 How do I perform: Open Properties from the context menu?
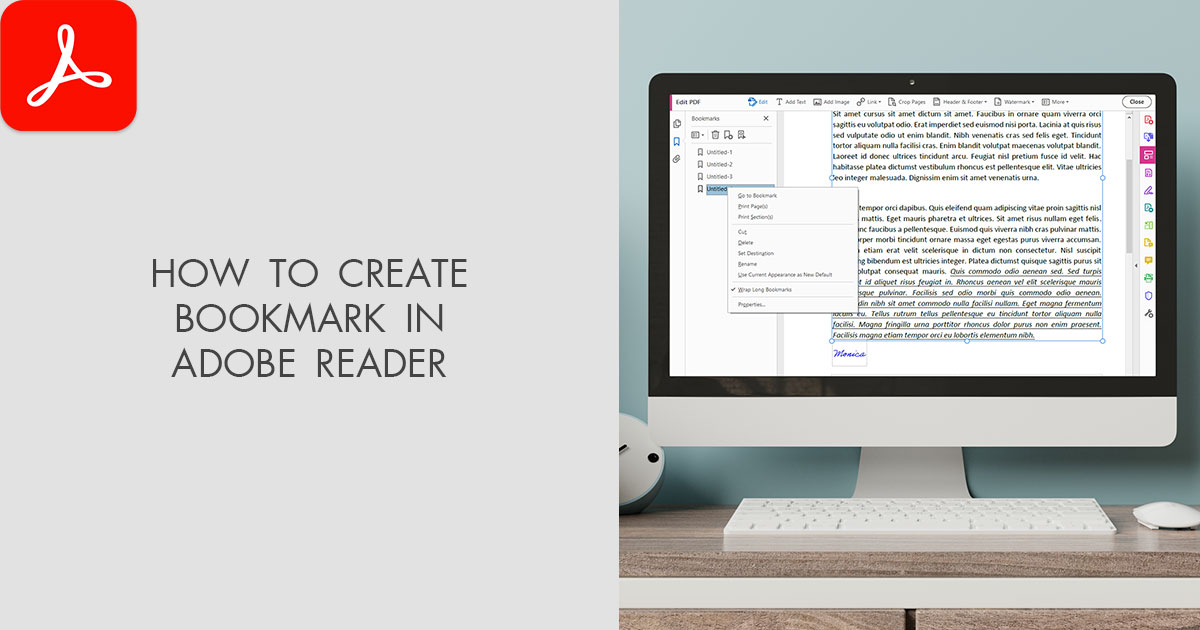pos(750,303)
